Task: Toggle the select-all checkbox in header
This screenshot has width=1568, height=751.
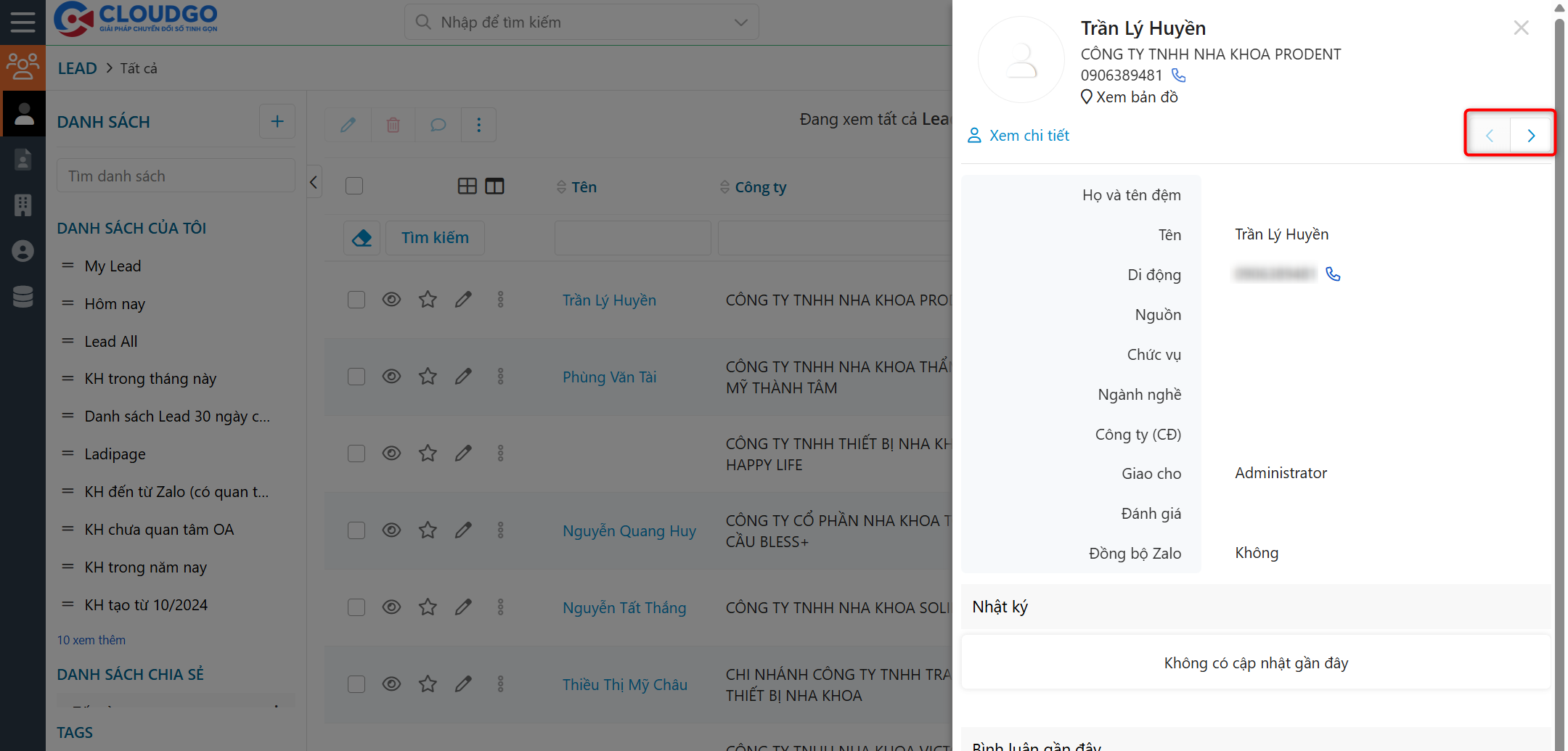Action: tap(354, 186)
